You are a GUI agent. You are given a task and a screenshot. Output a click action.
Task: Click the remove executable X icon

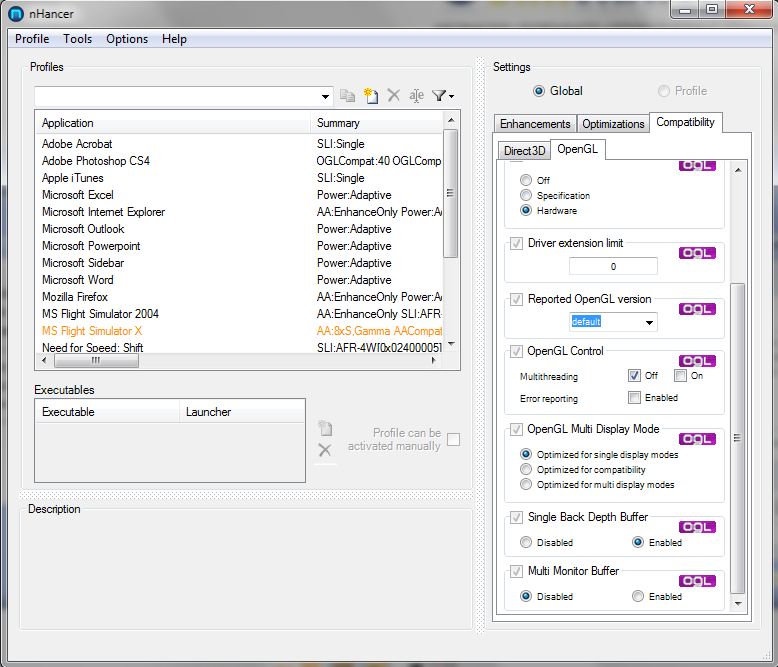325,451
